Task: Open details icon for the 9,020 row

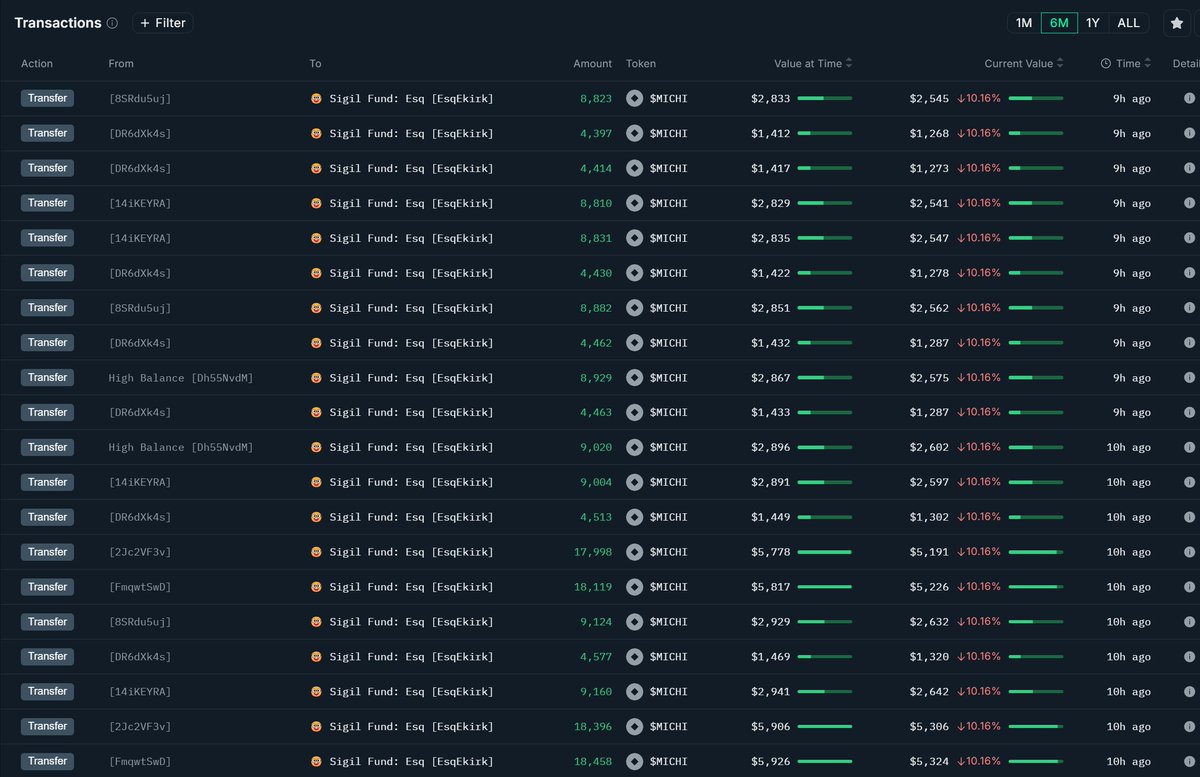Action: [x=1189, y=447]
